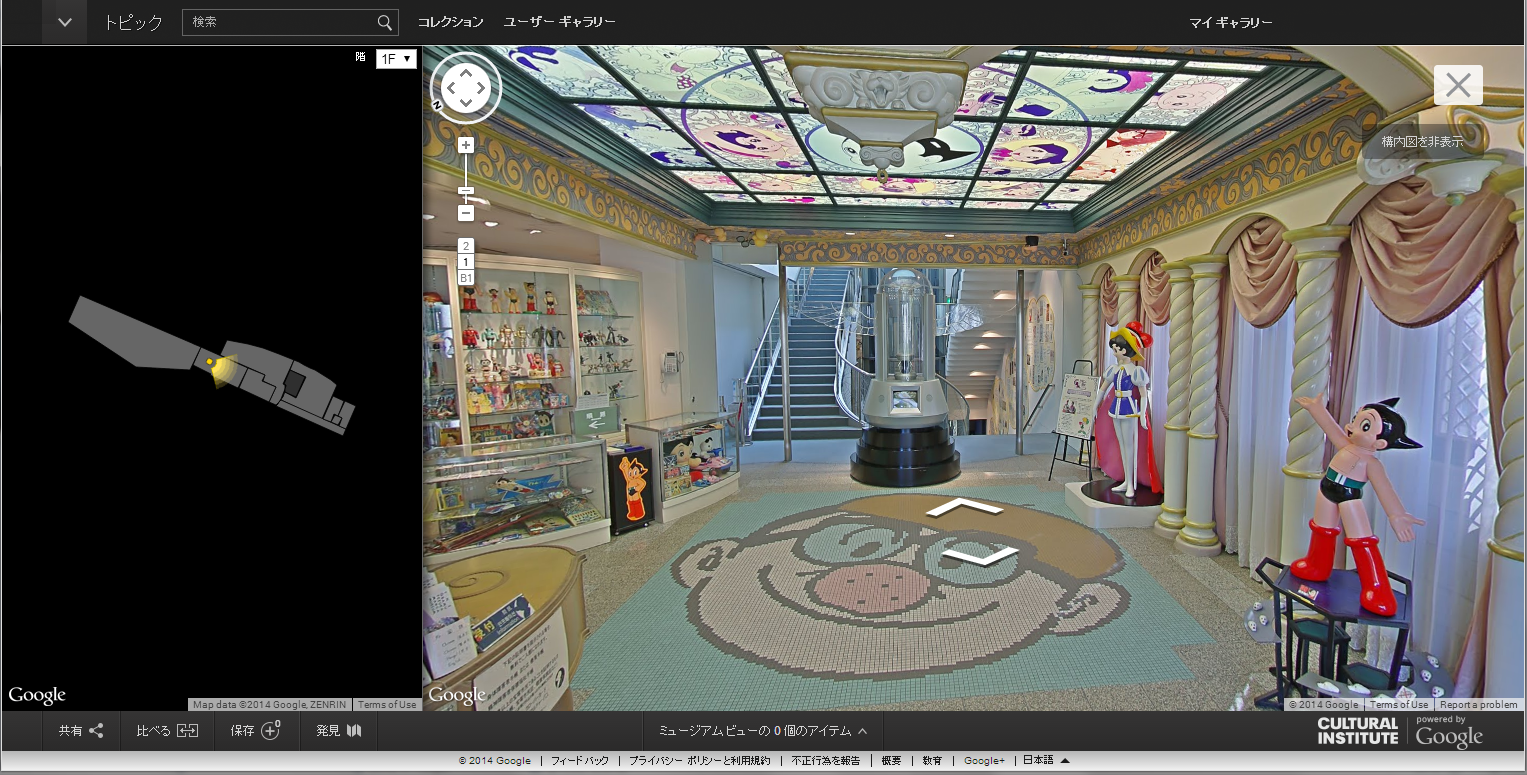
Task: Switch to floor B1 in Street View
Action: click(466, 277)
